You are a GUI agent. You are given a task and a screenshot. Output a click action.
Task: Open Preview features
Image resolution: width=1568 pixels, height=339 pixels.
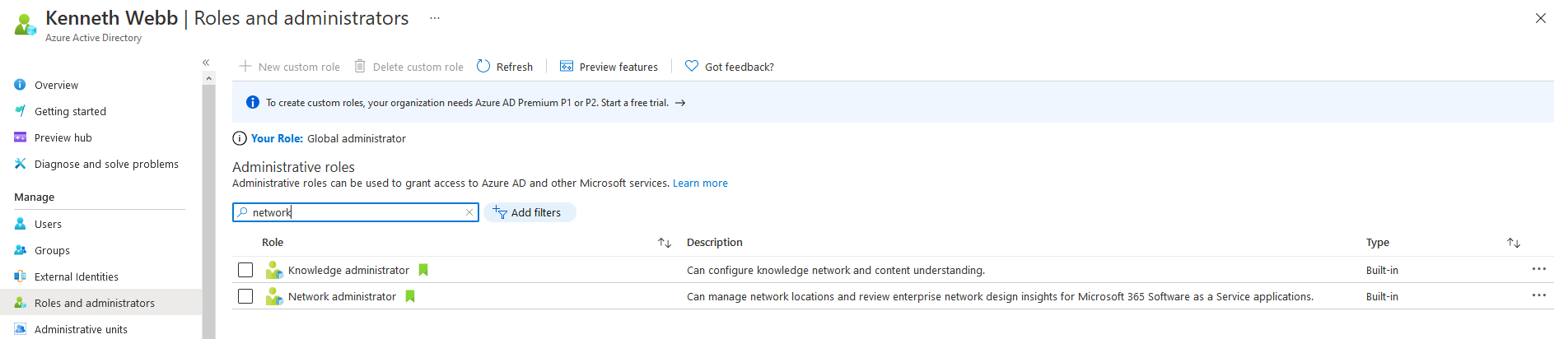(609, 67)
